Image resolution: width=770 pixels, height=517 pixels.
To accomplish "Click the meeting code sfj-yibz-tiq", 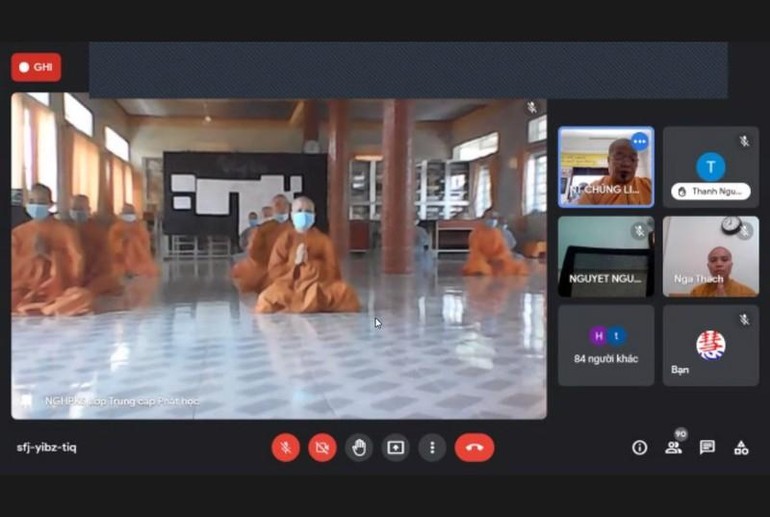I will [x=46, y=448].
